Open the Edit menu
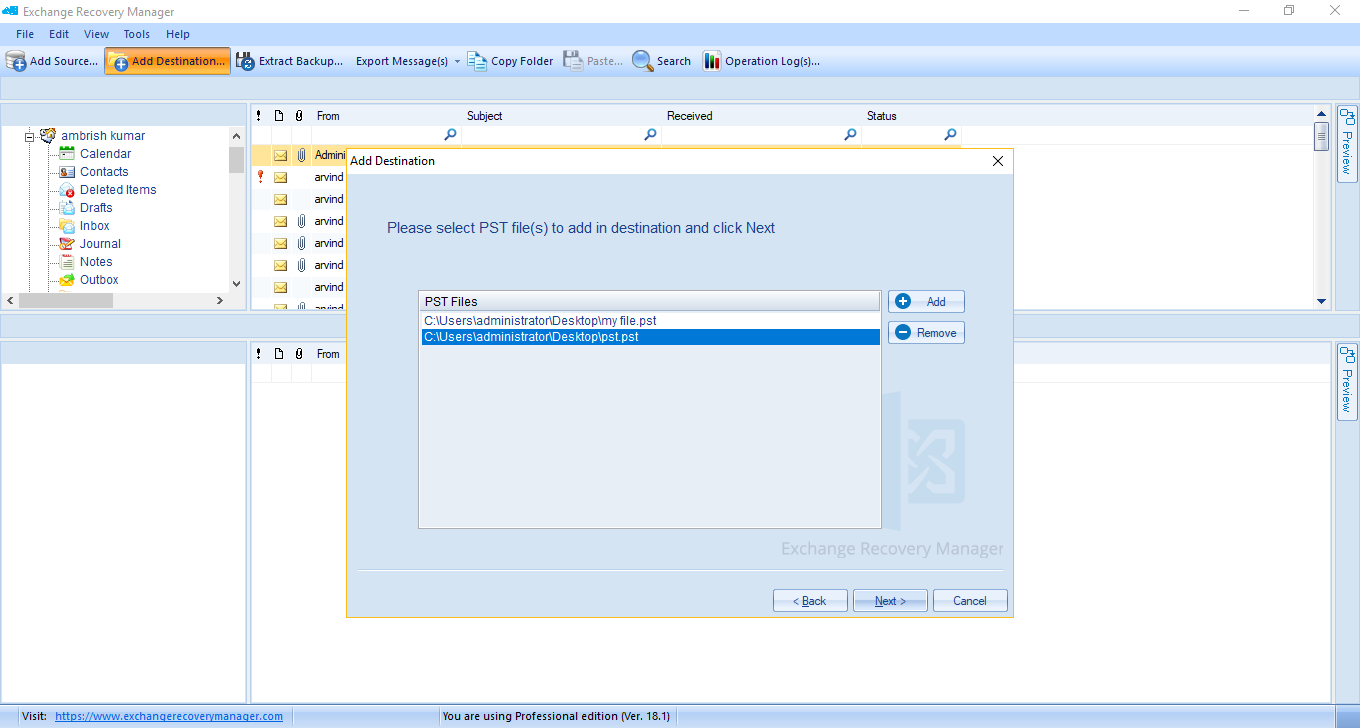The height and width of the screenshot is (728, 1366). pyautogui.click(x=59, y=34)
